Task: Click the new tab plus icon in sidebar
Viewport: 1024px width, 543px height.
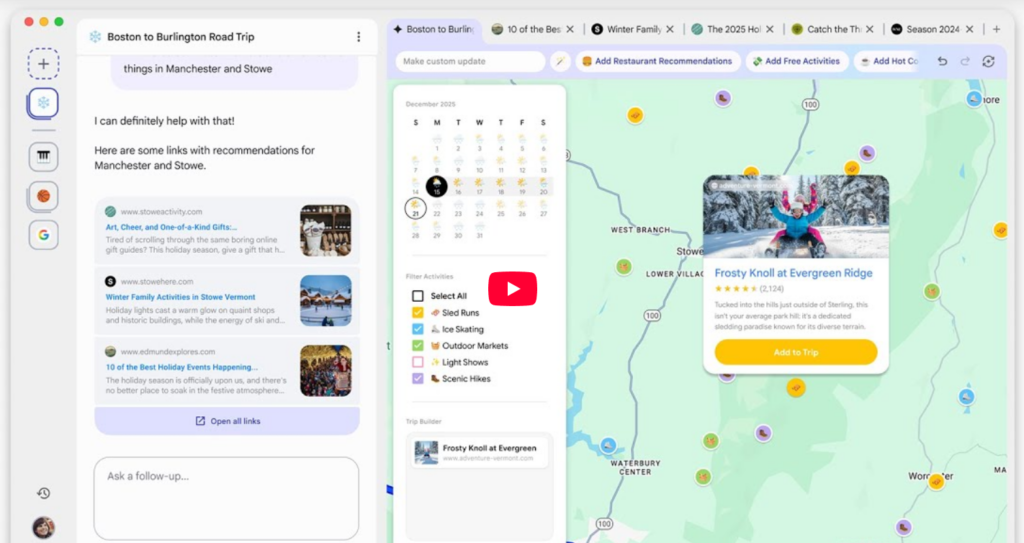Action: pos(43,64)
